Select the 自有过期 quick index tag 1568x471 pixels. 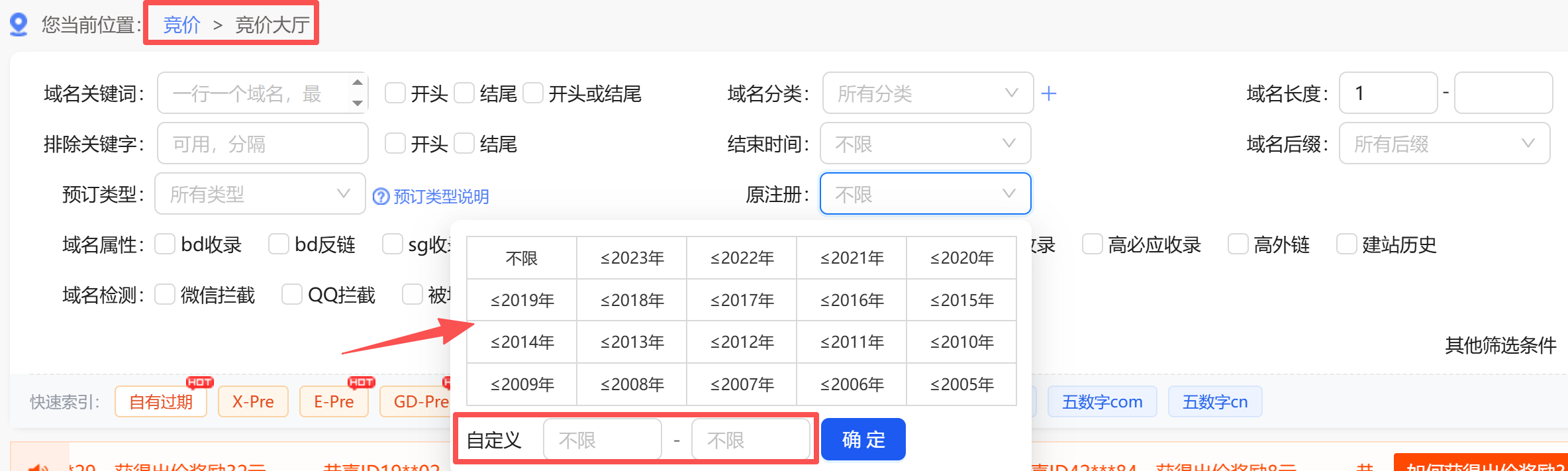(x=161, y=401)
